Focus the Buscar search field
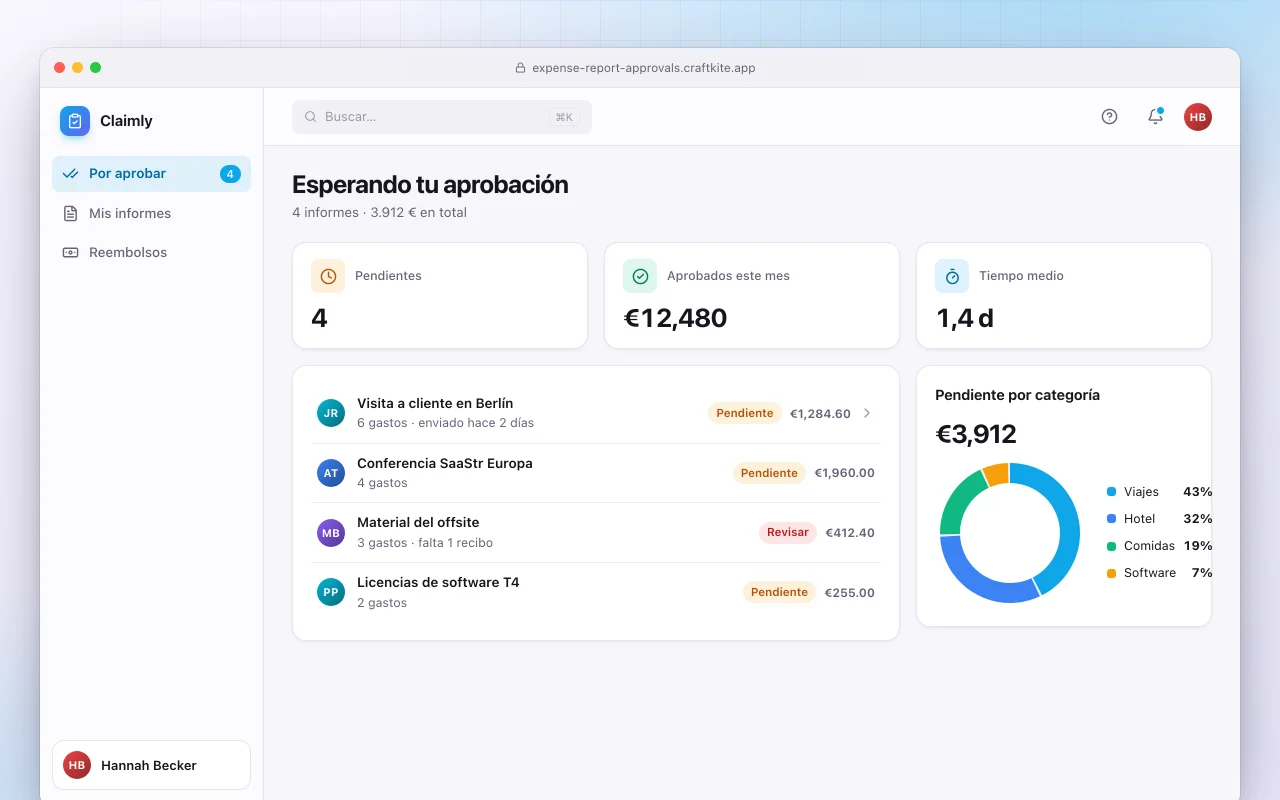 442,117
